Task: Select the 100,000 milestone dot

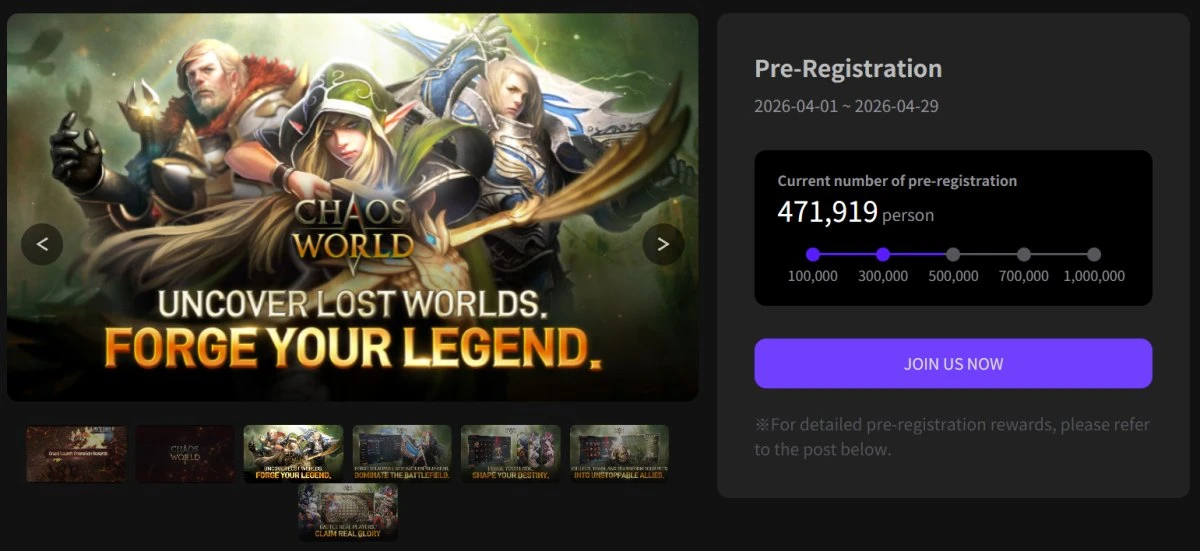Action: point(813,254)
